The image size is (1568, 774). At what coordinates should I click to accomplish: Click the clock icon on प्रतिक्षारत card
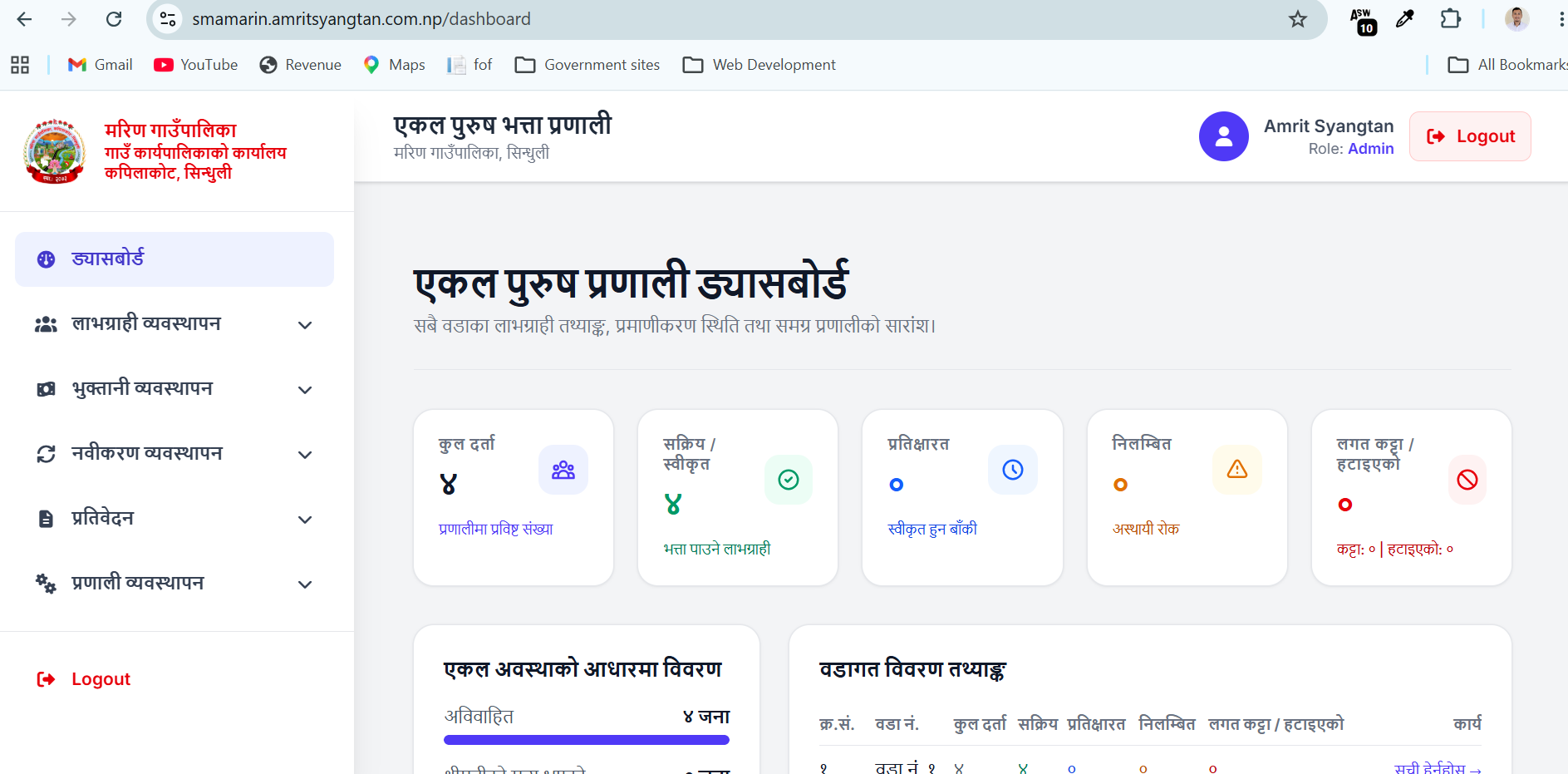tap(1013, 470)
